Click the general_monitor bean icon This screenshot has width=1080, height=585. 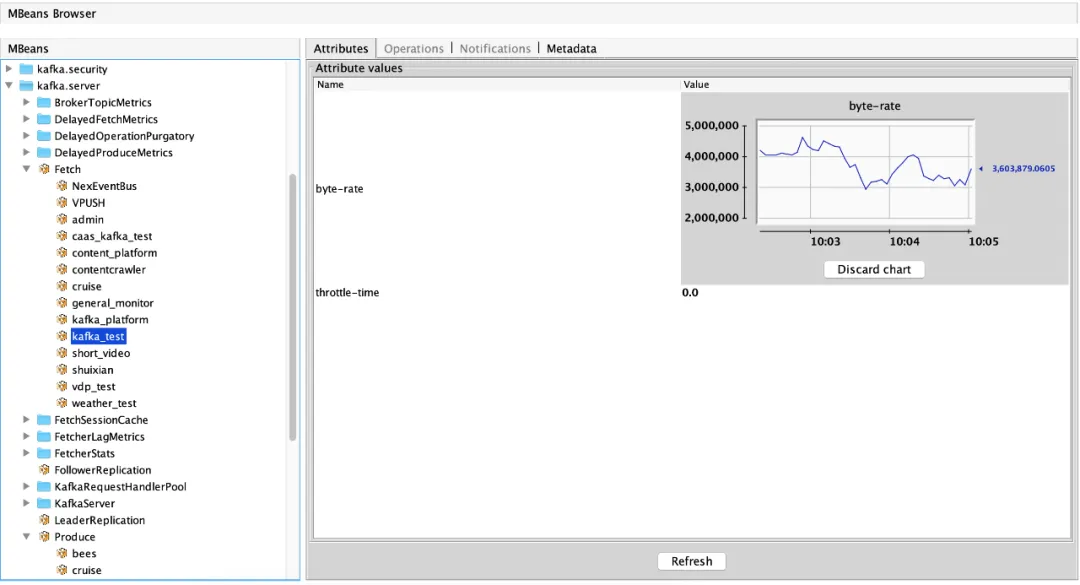61,302
